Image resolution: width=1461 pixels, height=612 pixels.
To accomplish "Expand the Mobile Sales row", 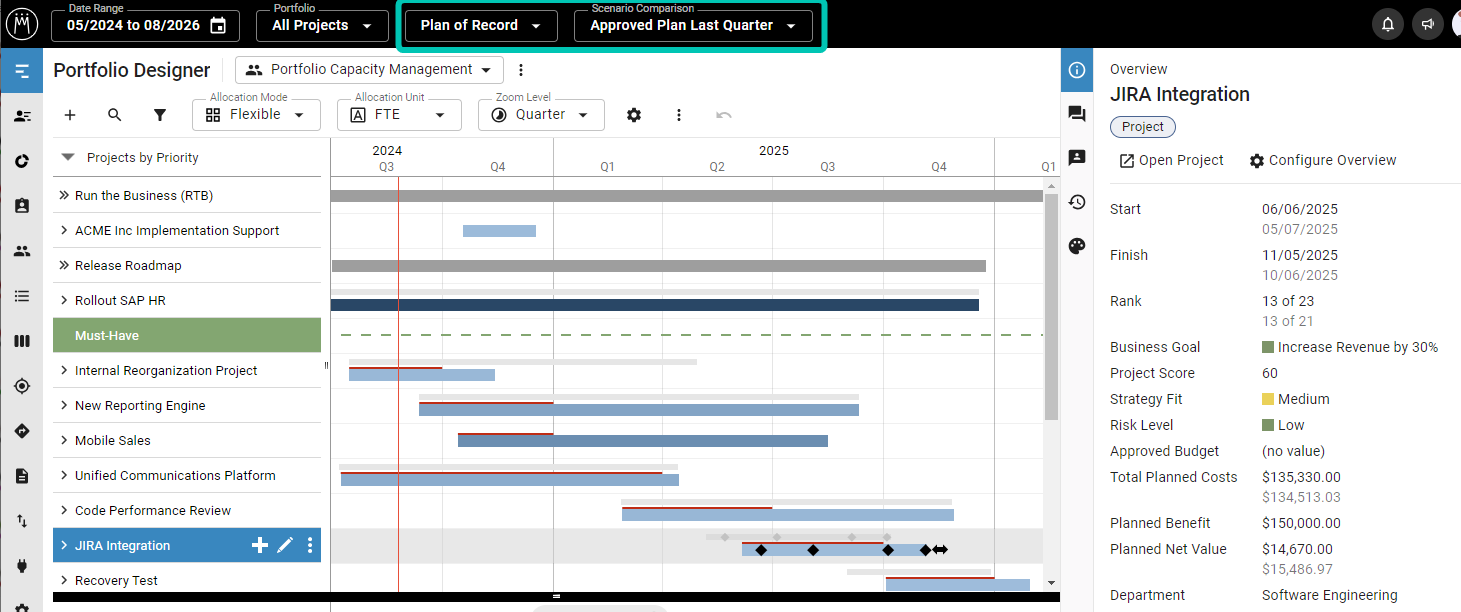I will (x=65, y=440).
